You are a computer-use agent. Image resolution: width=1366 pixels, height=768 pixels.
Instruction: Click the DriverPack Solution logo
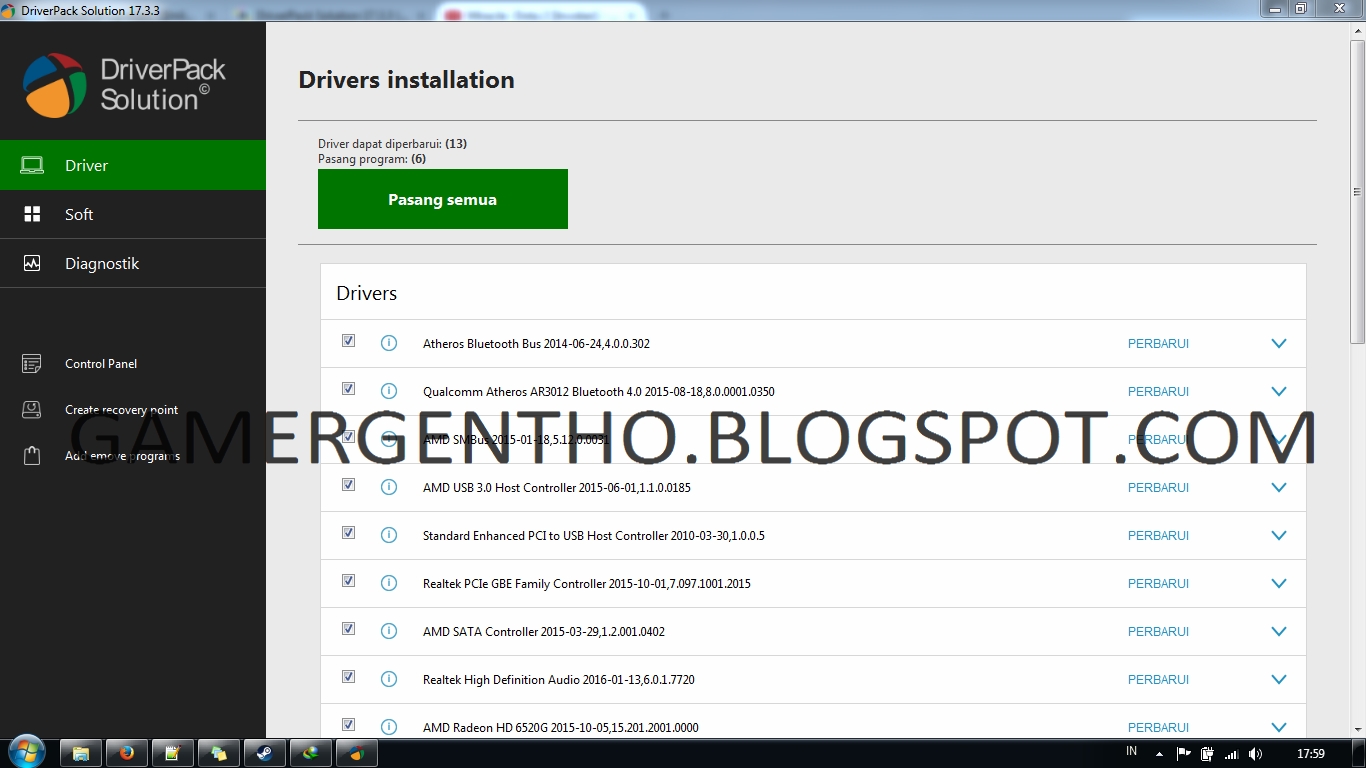tap(125, 84)
